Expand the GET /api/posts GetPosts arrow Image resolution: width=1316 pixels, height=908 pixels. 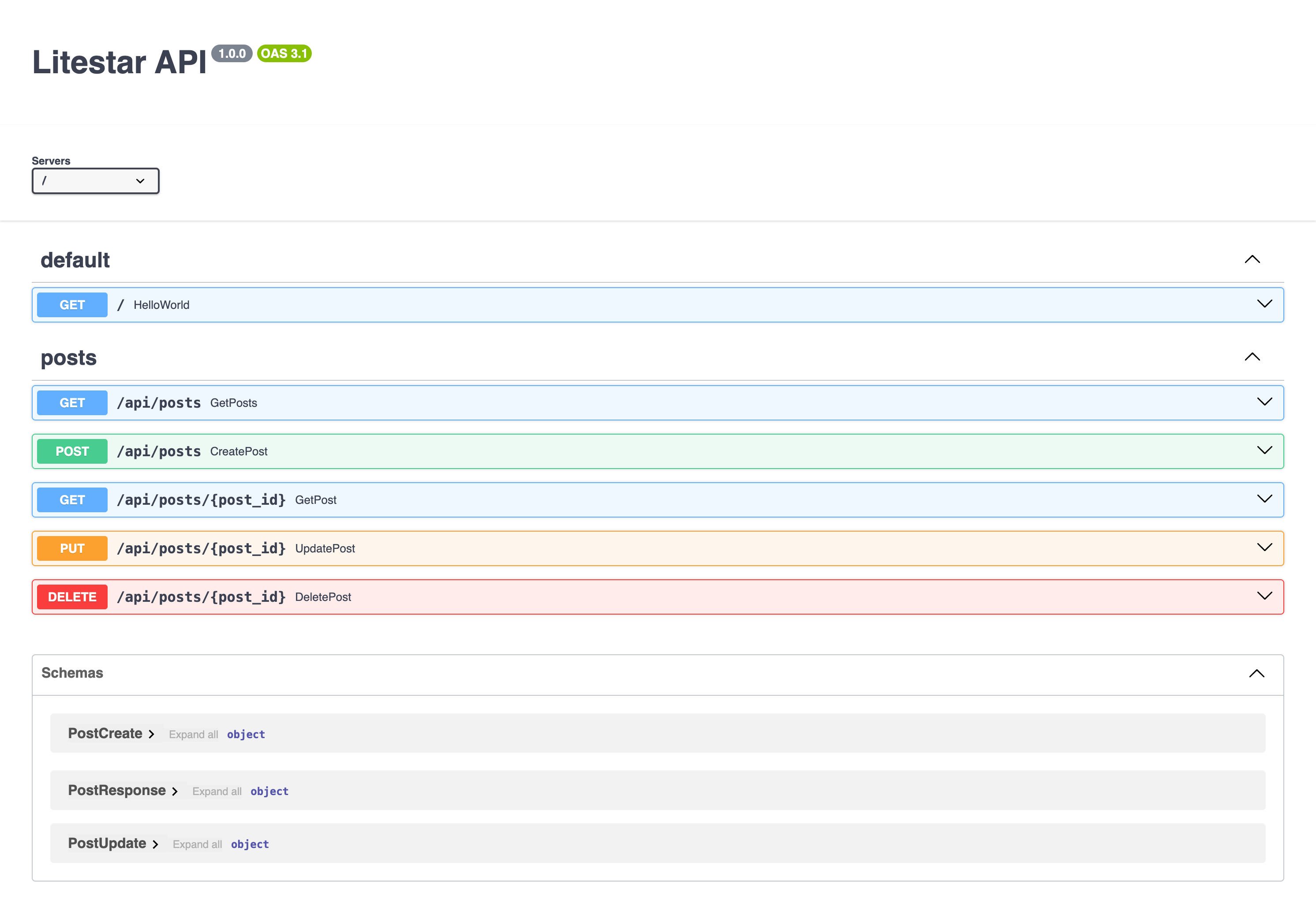pos(1264,402)
